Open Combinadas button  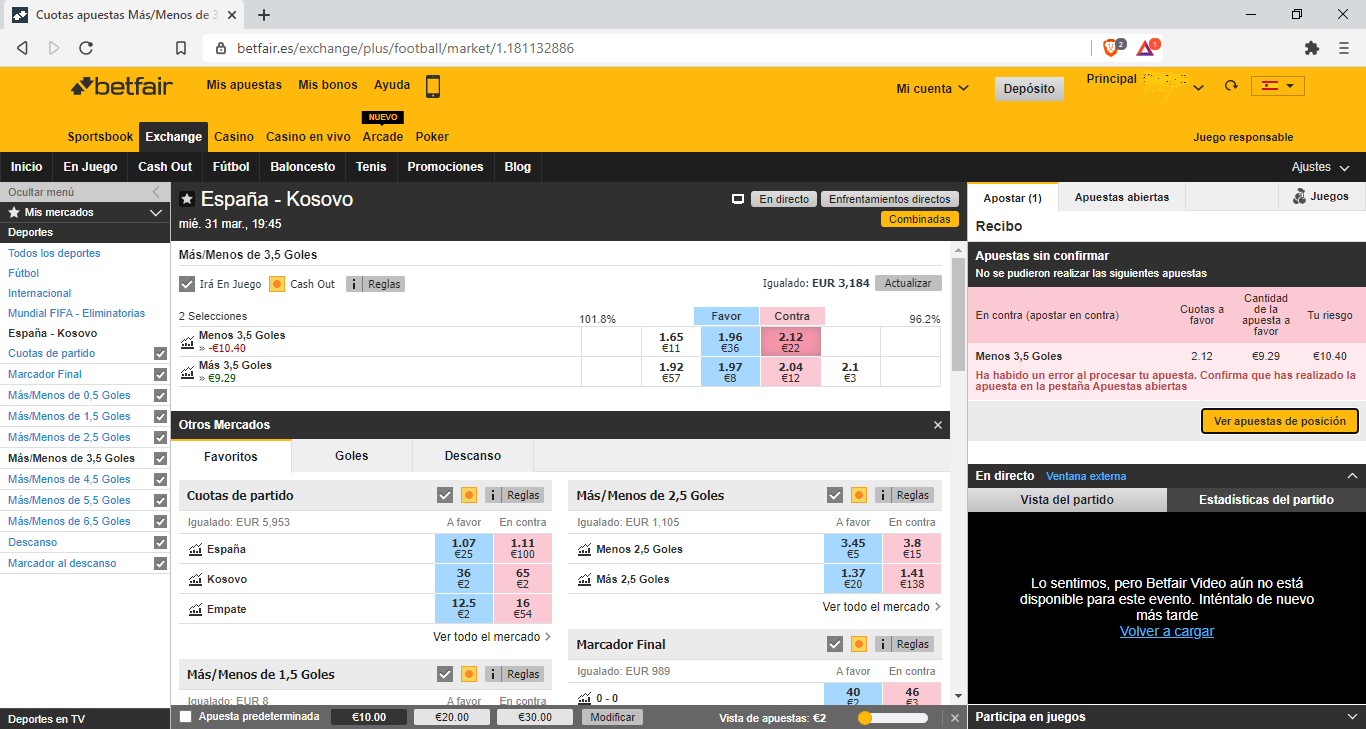point(920,219)
